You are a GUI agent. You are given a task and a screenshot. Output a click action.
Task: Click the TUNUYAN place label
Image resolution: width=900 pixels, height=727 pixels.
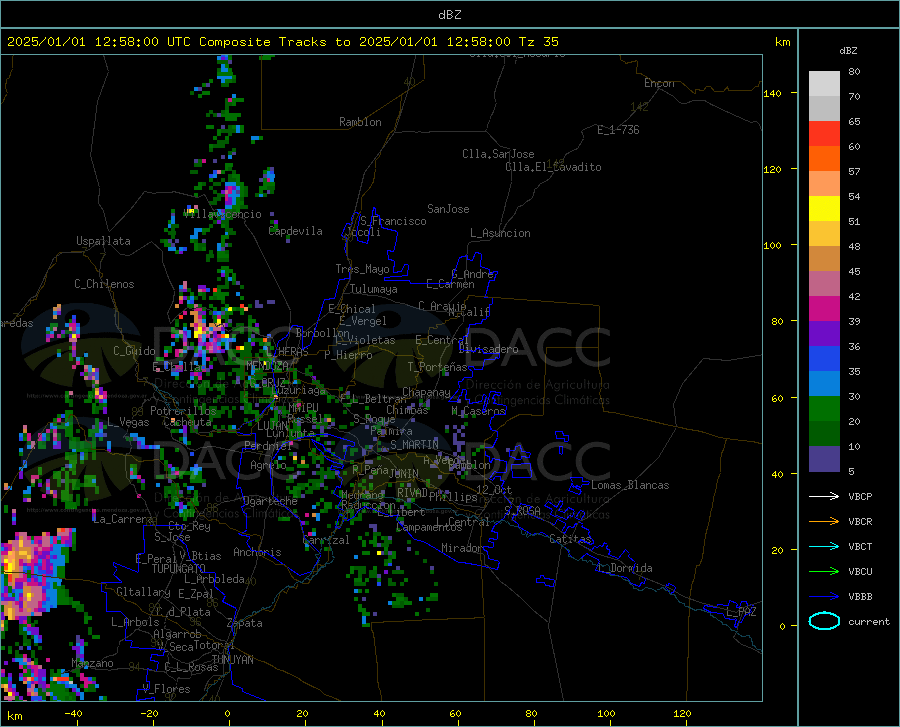click(x=232, y=659)
